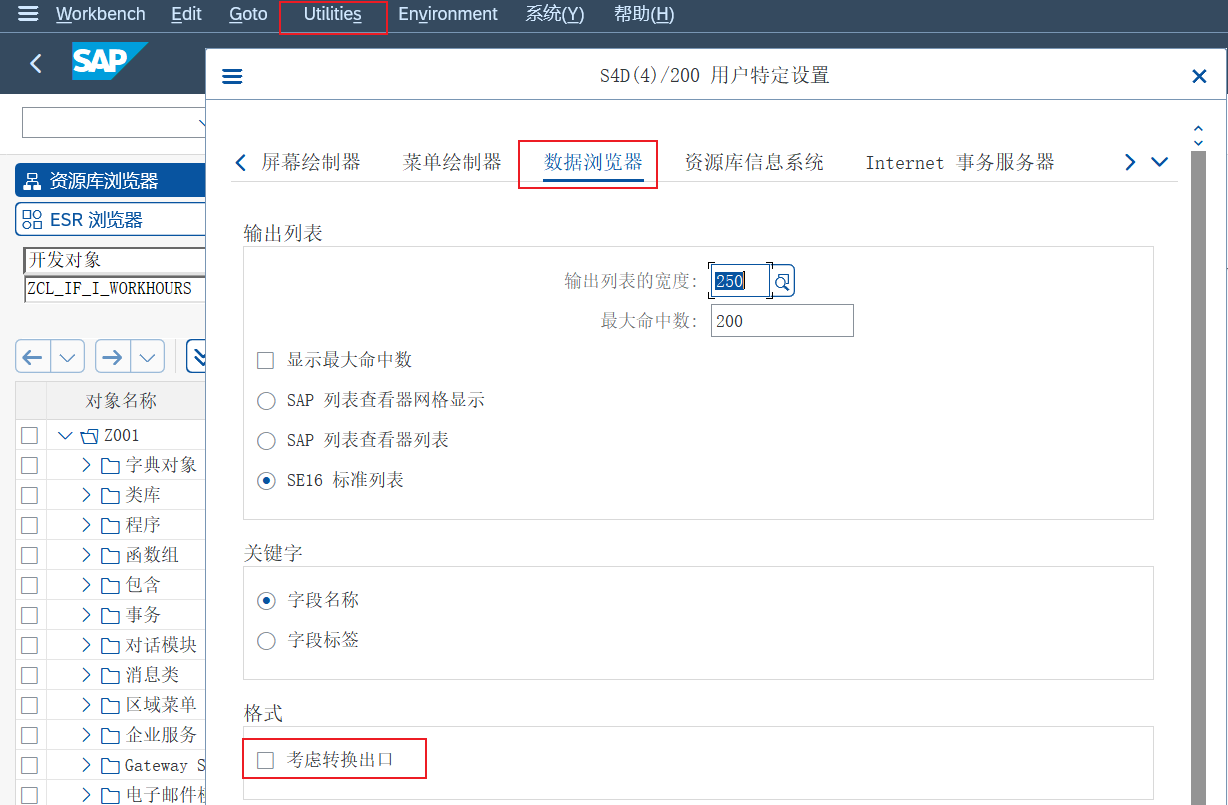This screenshot has height=805, width=1228.
Task: Open the Utilities menu
Action: pos(333,14)
